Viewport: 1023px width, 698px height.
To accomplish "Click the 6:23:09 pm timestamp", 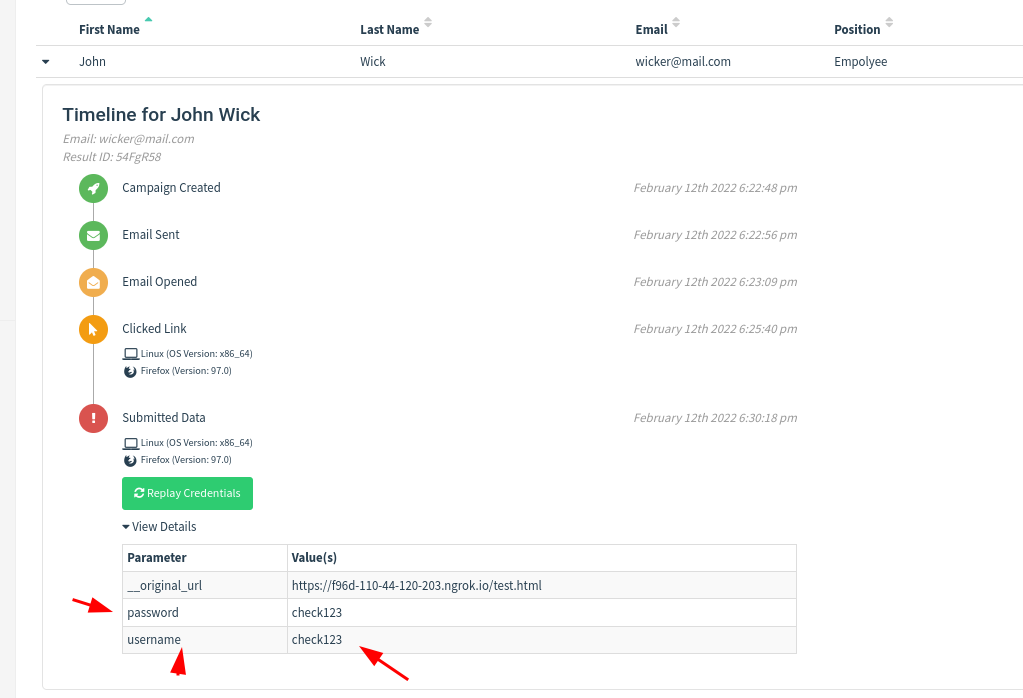I will coord(715,282).
